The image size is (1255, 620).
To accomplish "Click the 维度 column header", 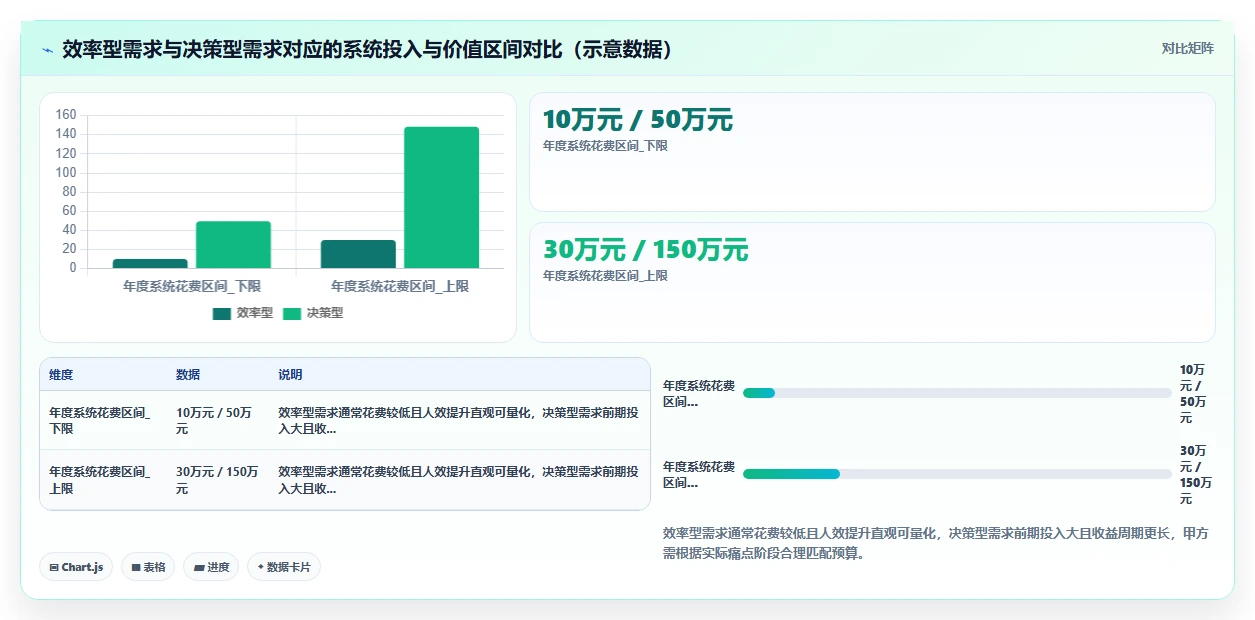I will click(x=61, y=374).
